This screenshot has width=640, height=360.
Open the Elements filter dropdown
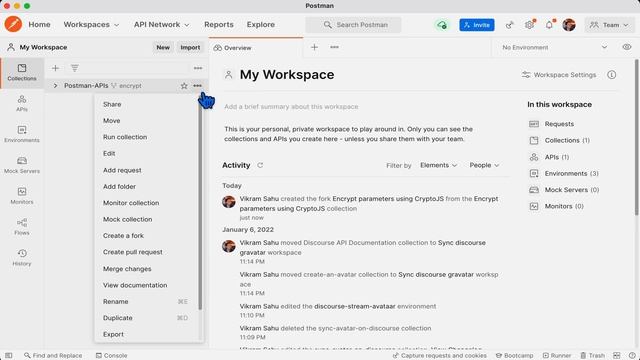(438, 165)
